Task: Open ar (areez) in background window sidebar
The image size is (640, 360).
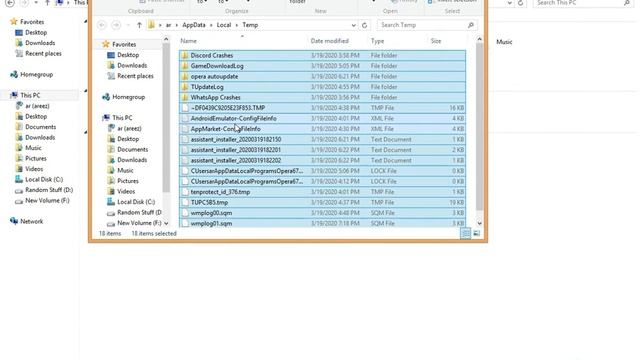Action: pyautogui.click(x=33, y=106)
